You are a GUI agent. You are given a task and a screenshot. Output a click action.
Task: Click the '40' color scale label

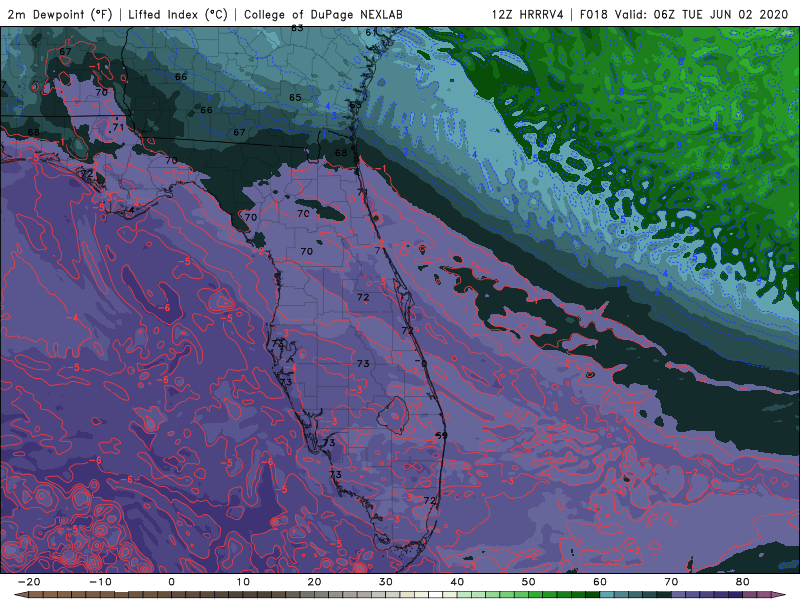coord(457,582)
